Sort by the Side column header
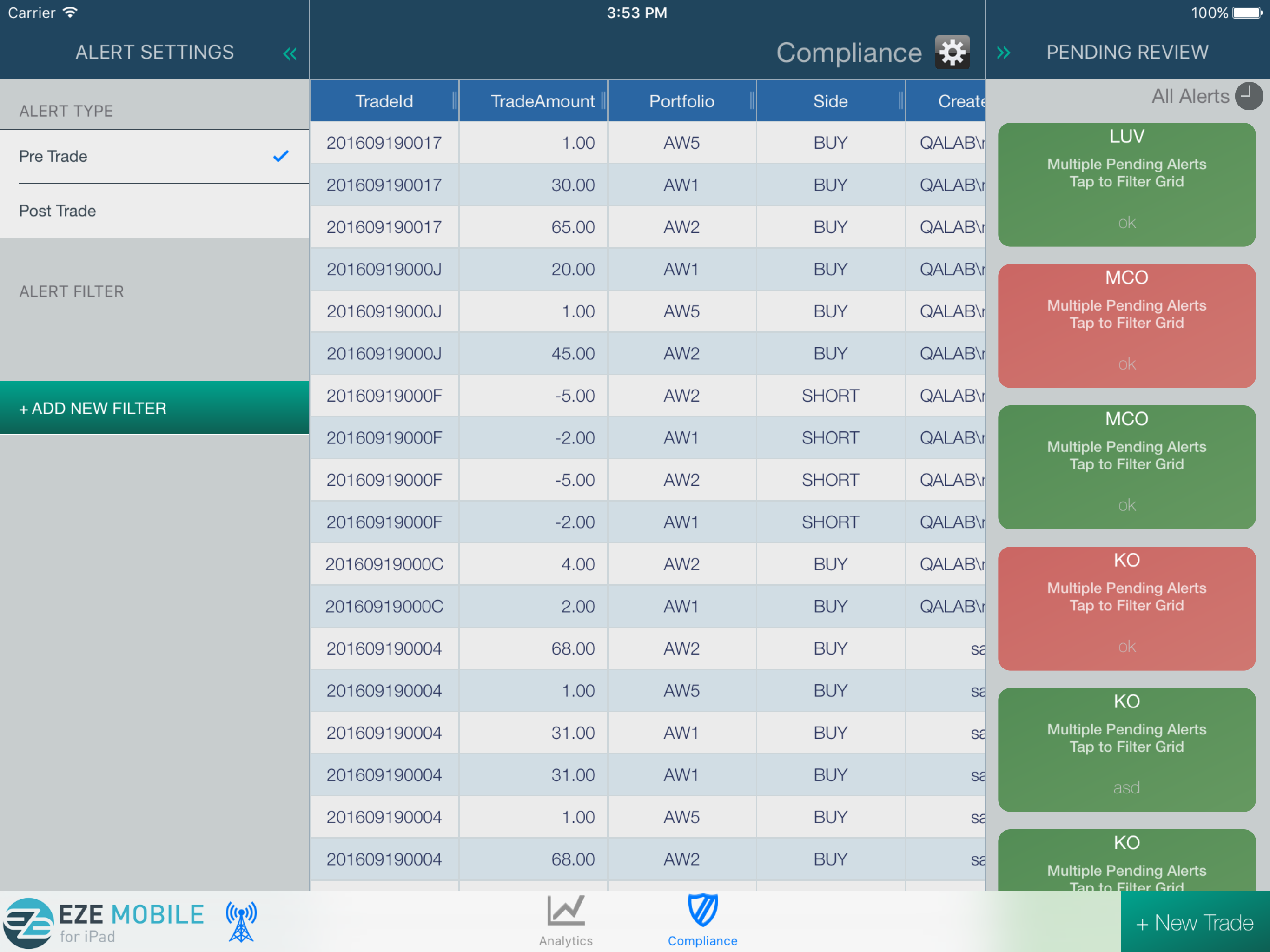This screenshot has height=952, width=1270. click(830, 101)
